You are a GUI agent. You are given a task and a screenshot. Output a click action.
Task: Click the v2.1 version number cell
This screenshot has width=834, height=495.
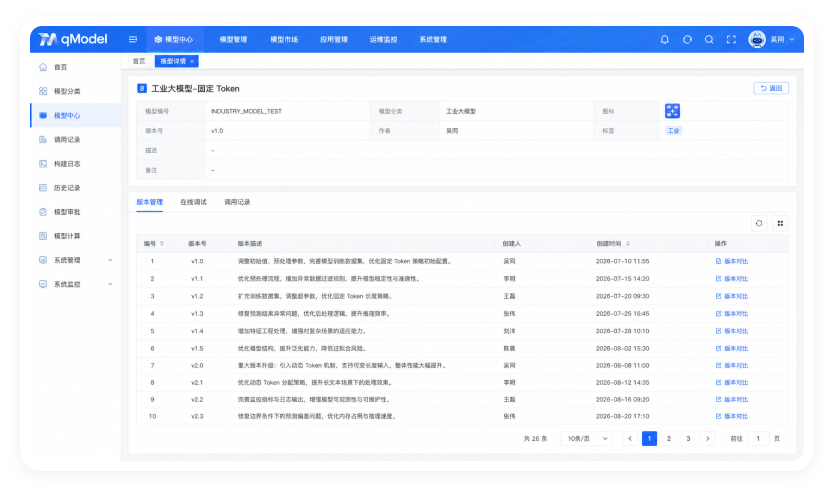click(x=197, y=382)
